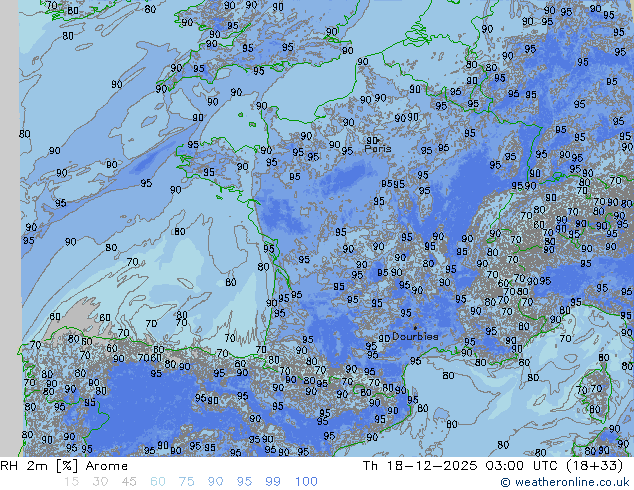
Task: Click the 'RH 2m [%] Arome' title
Action: (64, 466)
